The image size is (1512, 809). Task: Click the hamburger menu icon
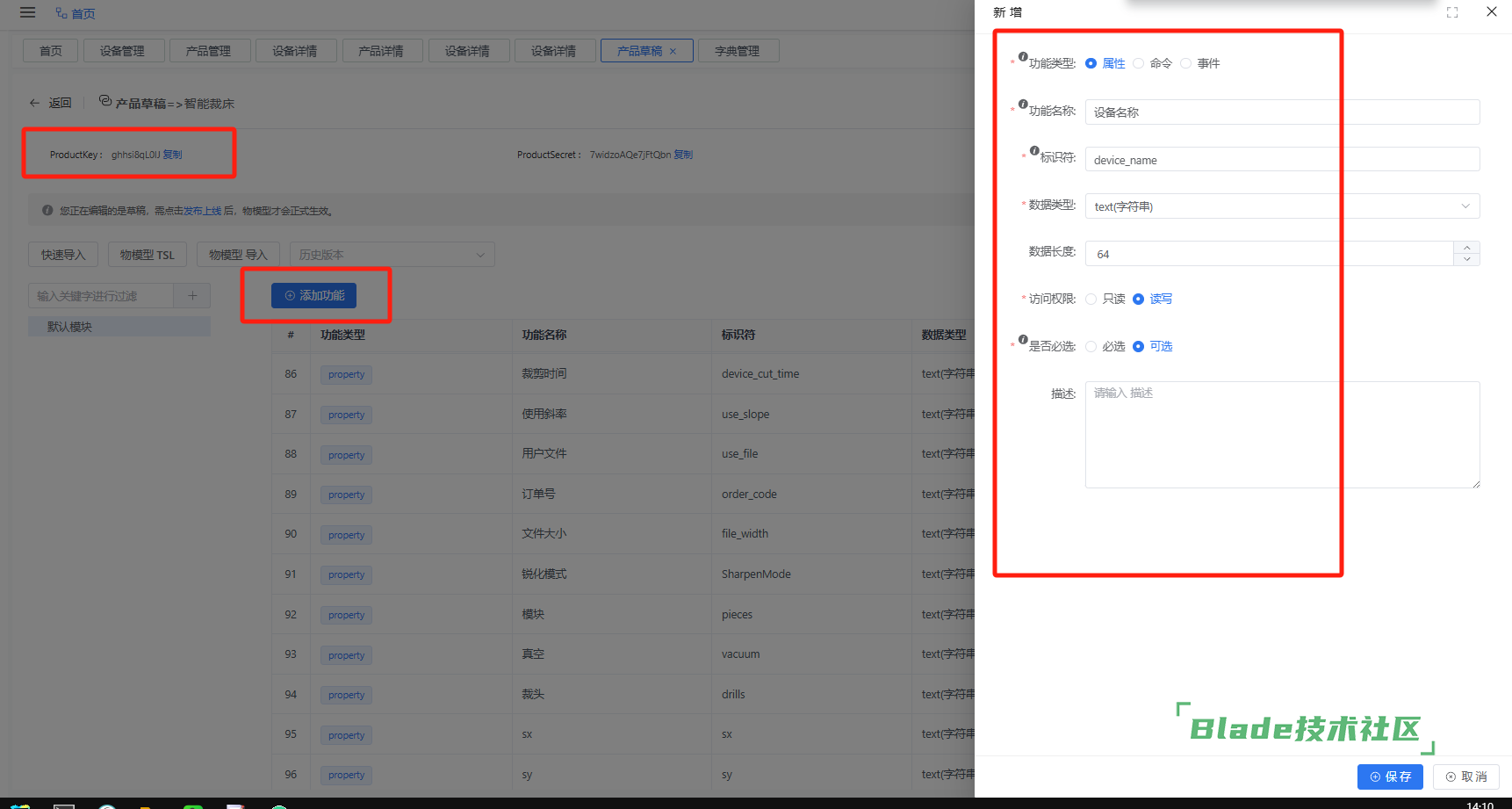coord(27,12)
